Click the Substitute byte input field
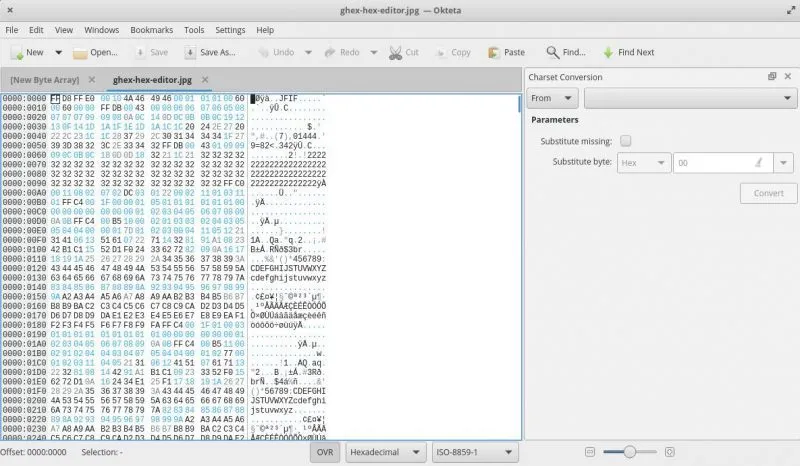 tap(712, 162)
